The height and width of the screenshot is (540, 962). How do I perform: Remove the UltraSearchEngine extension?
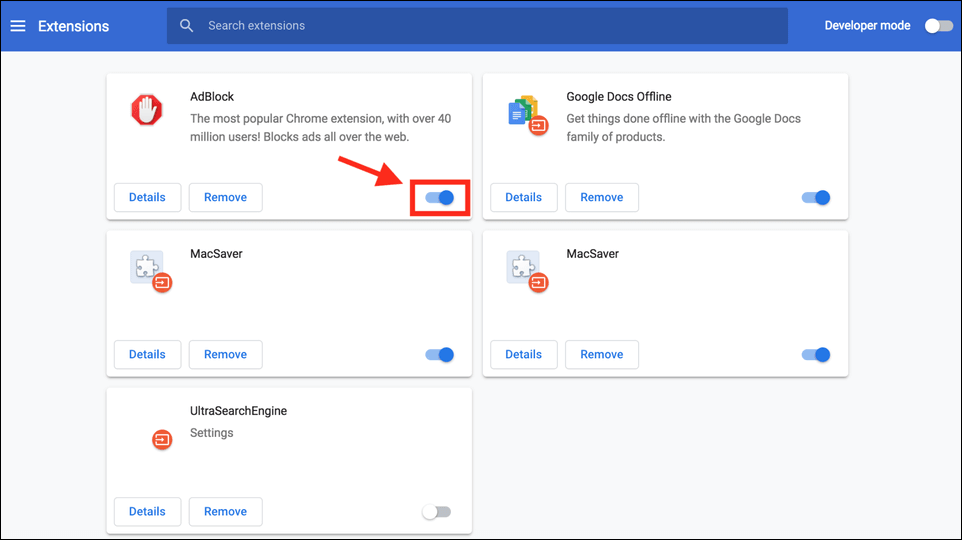tap(225, 512)
